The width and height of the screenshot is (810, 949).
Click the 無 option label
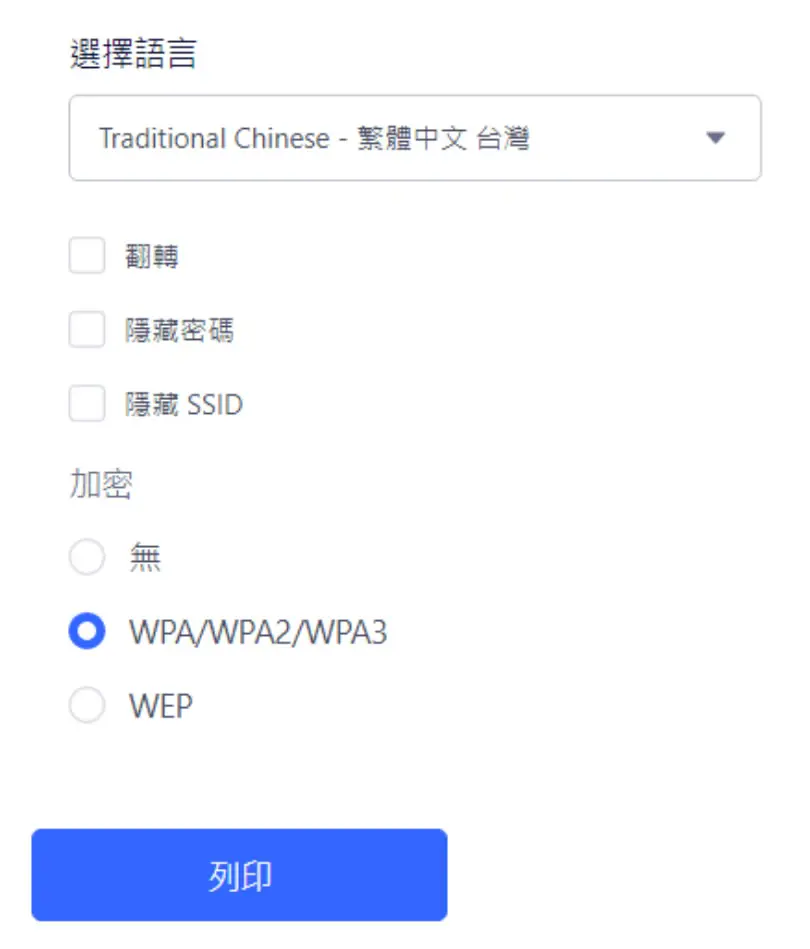145,557
